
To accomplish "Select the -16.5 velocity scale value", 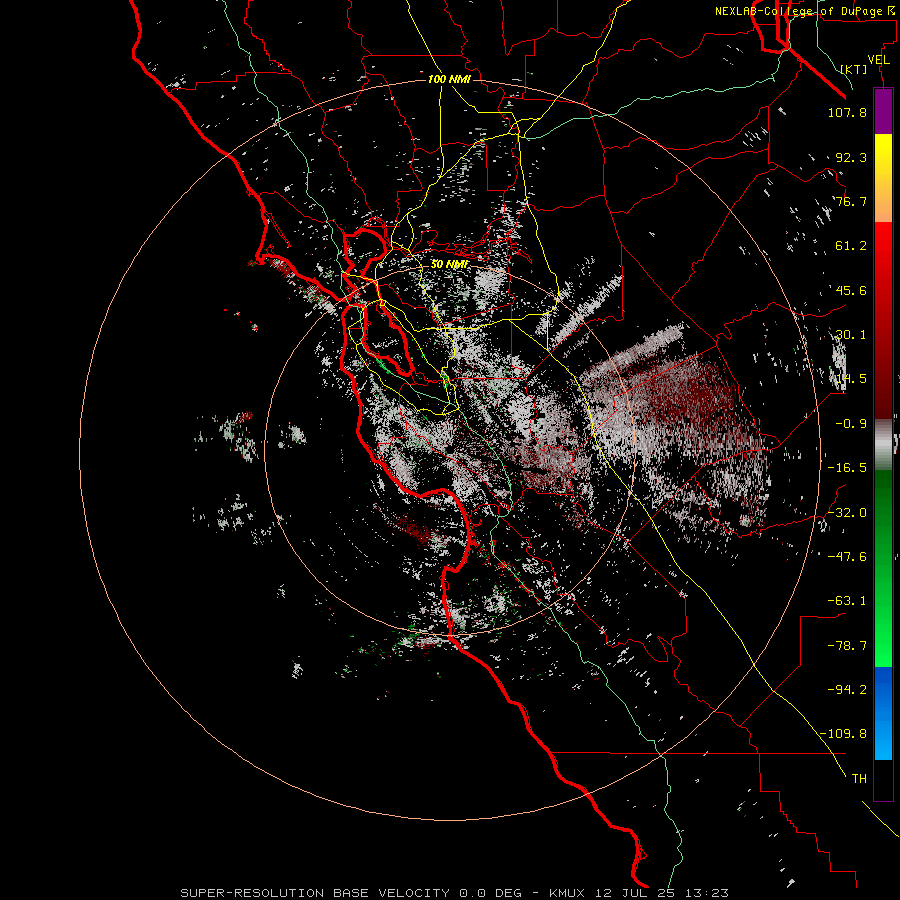I will (x=847, y=468).
